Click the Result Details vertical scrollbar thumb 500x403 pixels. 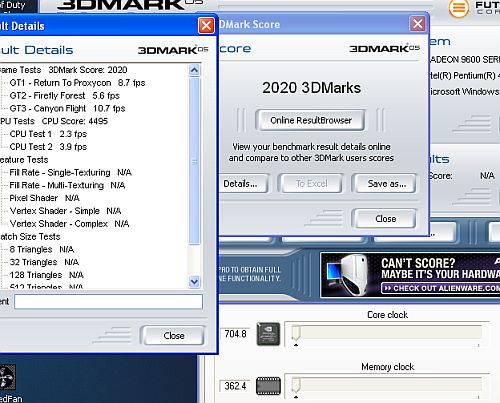coord(194,161)
